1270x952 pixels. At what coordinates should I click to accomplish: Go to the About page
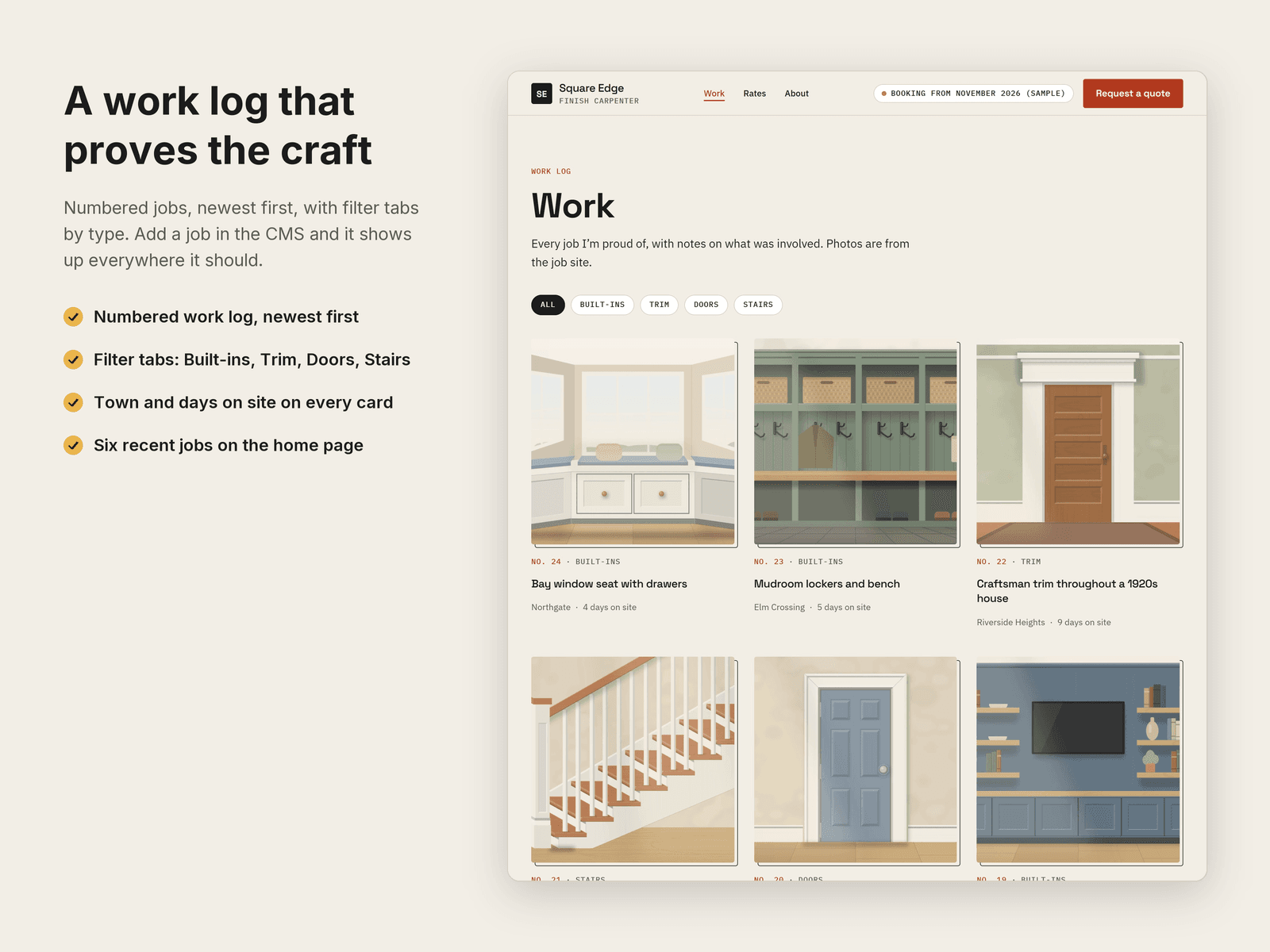pyautogui.click(x=796, y=94)
